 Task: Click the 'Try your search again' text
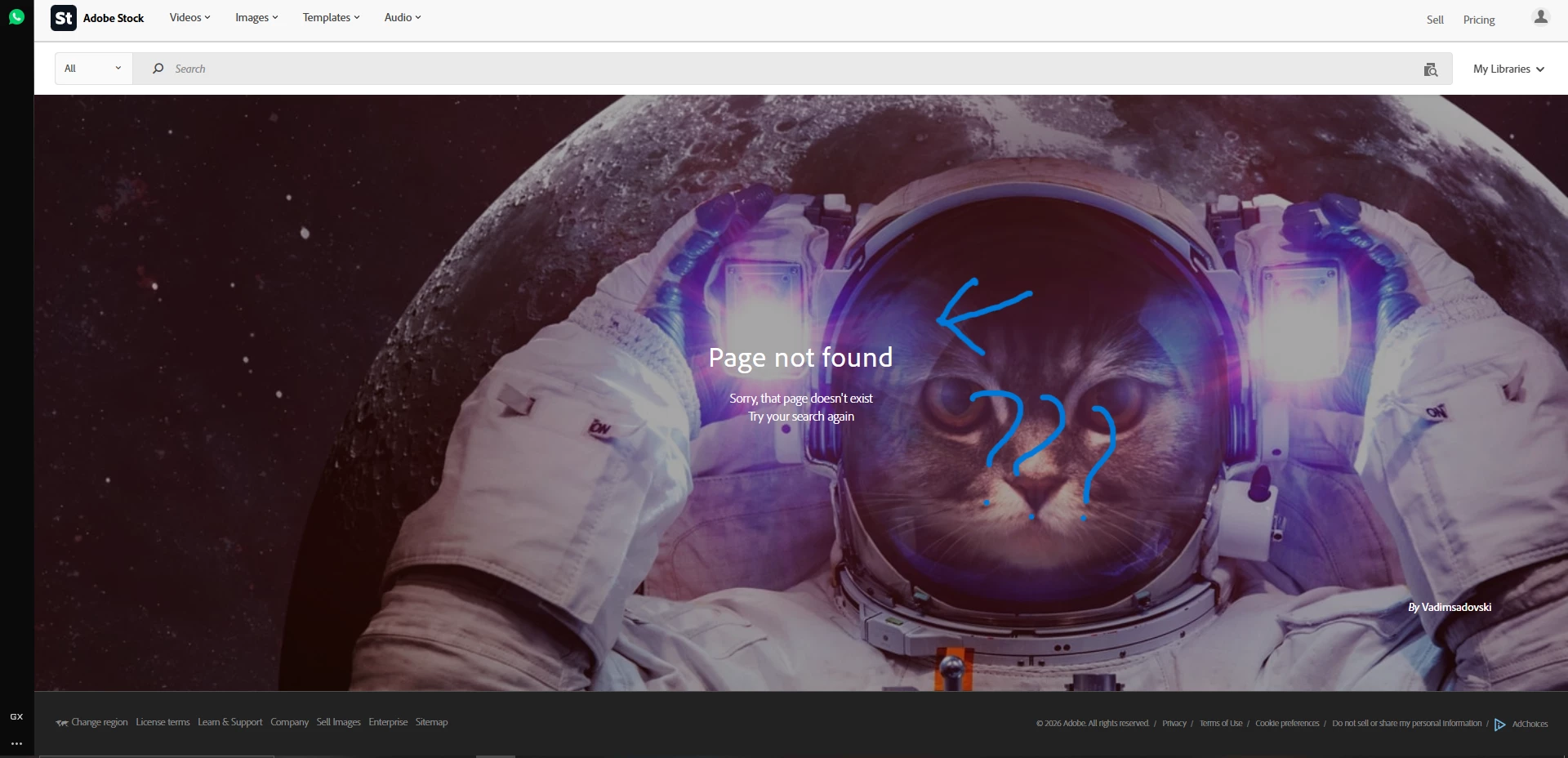[801, 417]
